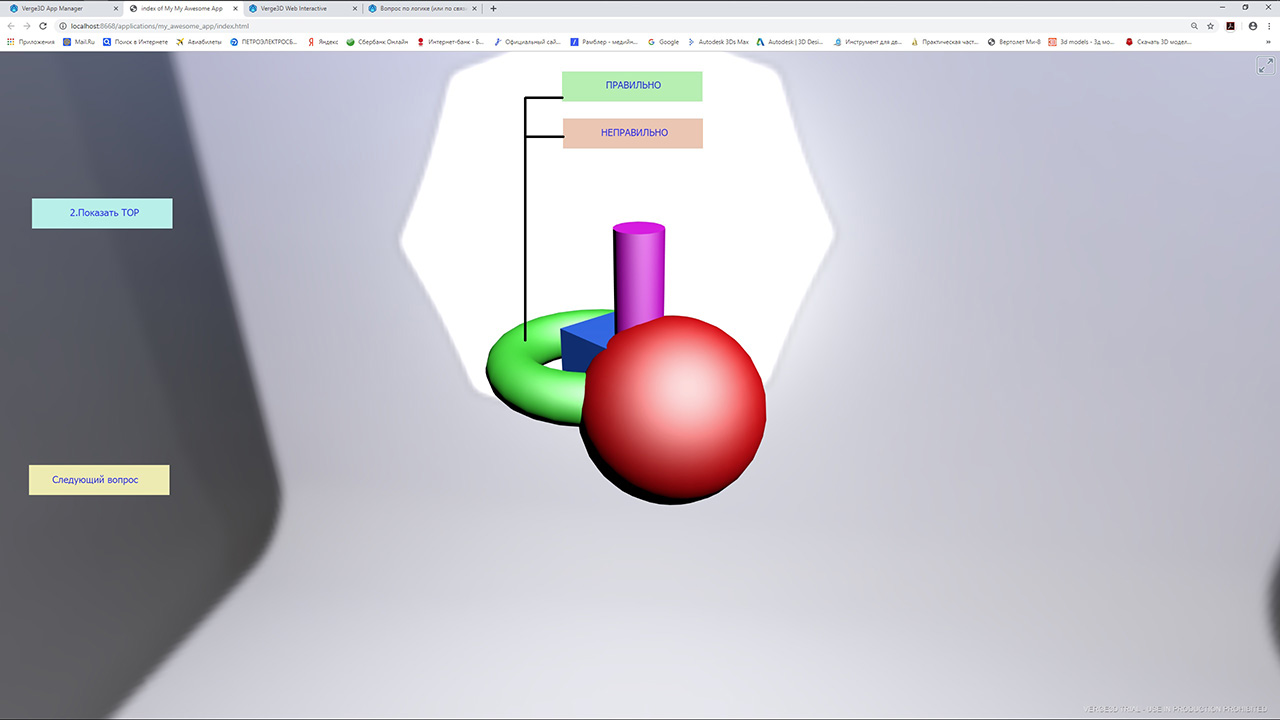Open the Приложения apps bookmark
1280x720 pixels.
[x=30, y=42]
